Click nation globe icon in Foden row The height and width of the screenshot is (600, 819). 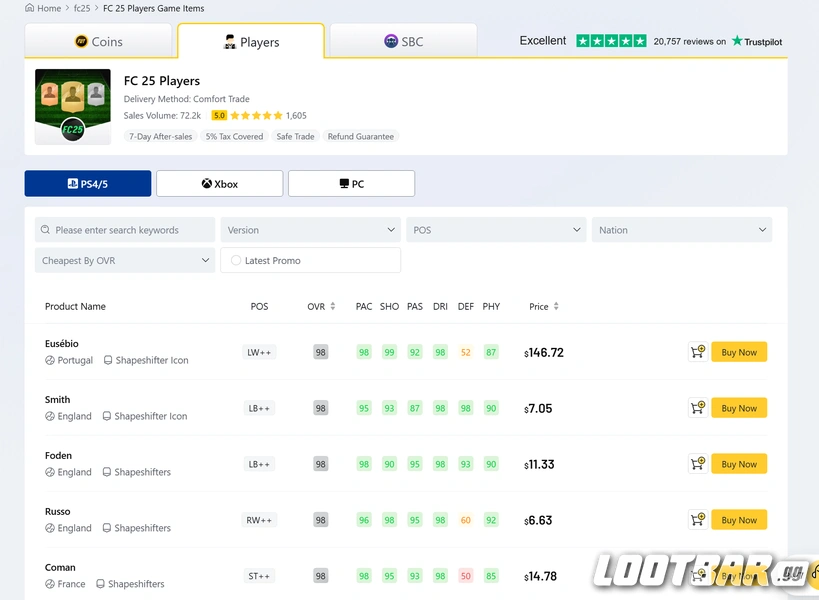tap(50, 472)
